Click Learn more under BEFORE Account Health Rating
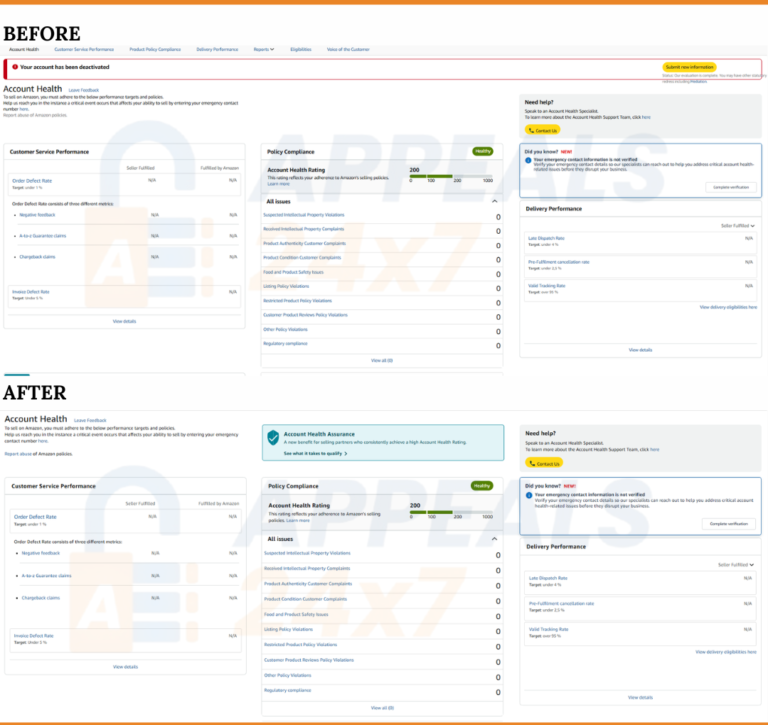This screenshot has width=768, height=725. (278, 184)
